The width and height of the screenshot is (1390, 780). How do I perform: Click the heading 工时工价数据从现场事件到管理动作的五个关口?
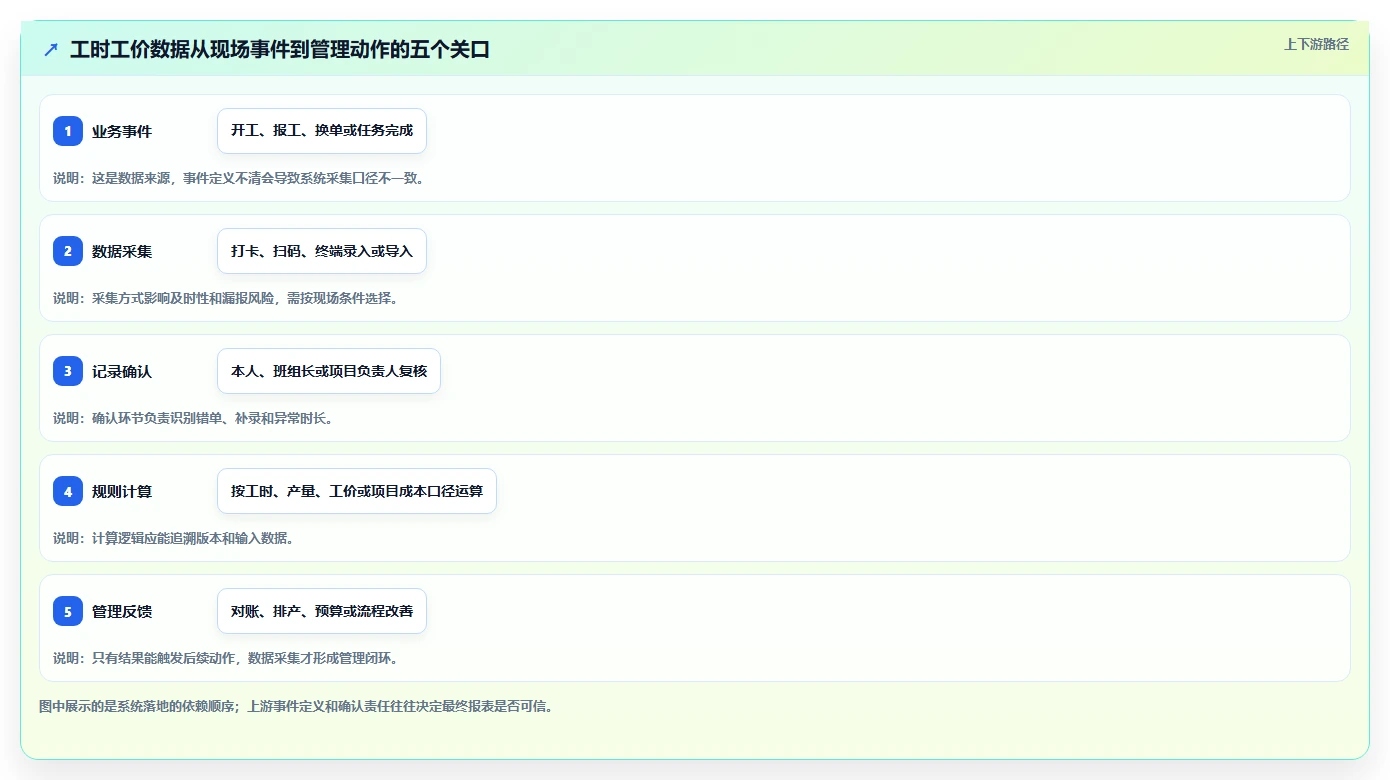click(x=280, y=49)
